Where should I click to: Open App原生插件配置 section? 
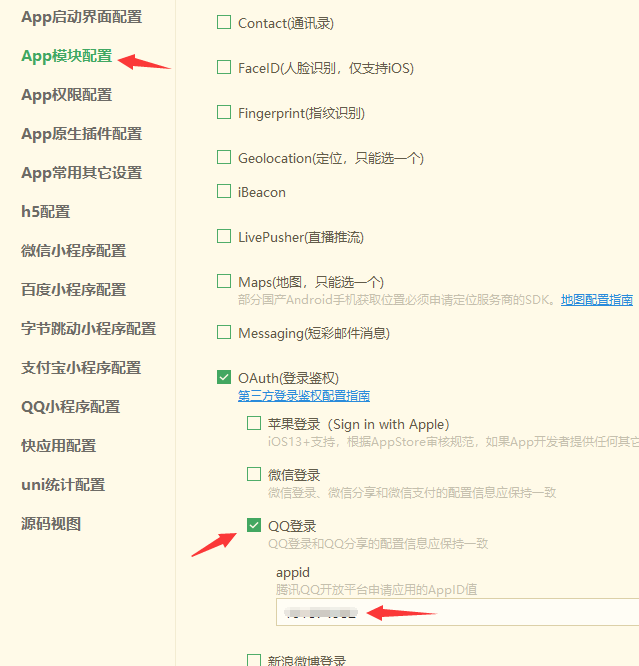(x=82, y=134)
